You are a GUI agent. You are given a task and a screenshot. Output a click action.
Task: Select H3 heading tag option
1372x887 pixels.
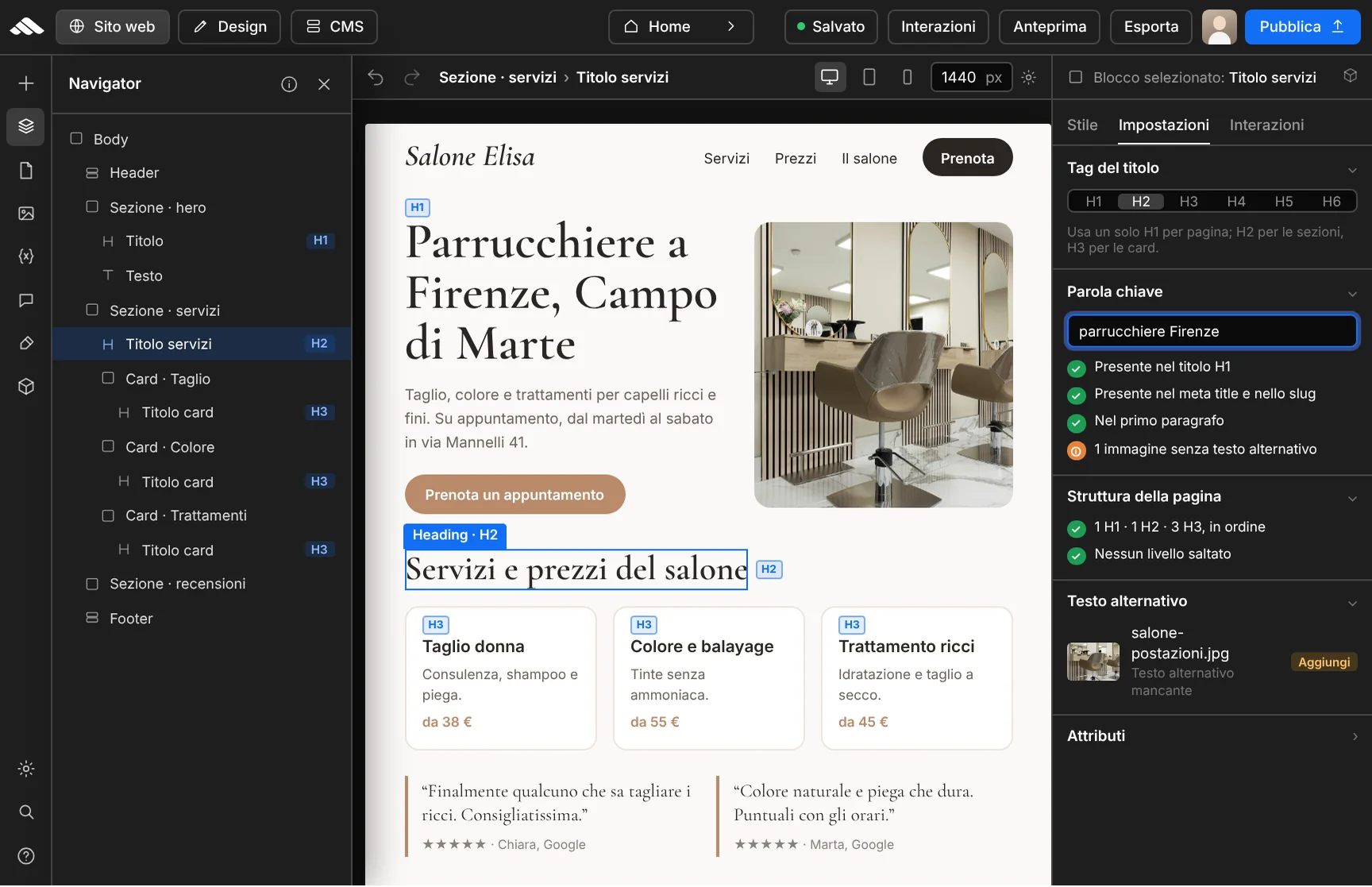point(1189,202)
